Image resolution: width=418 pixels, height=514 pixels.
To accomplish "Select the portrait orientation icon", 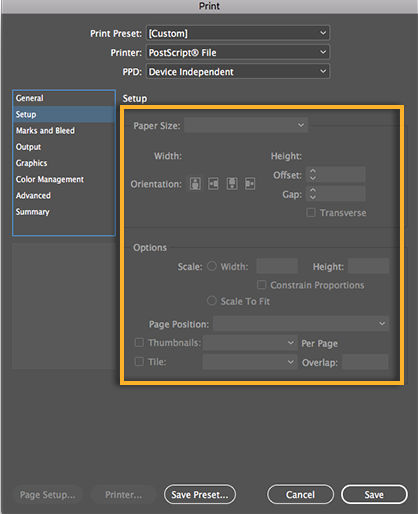I will 195,184.
